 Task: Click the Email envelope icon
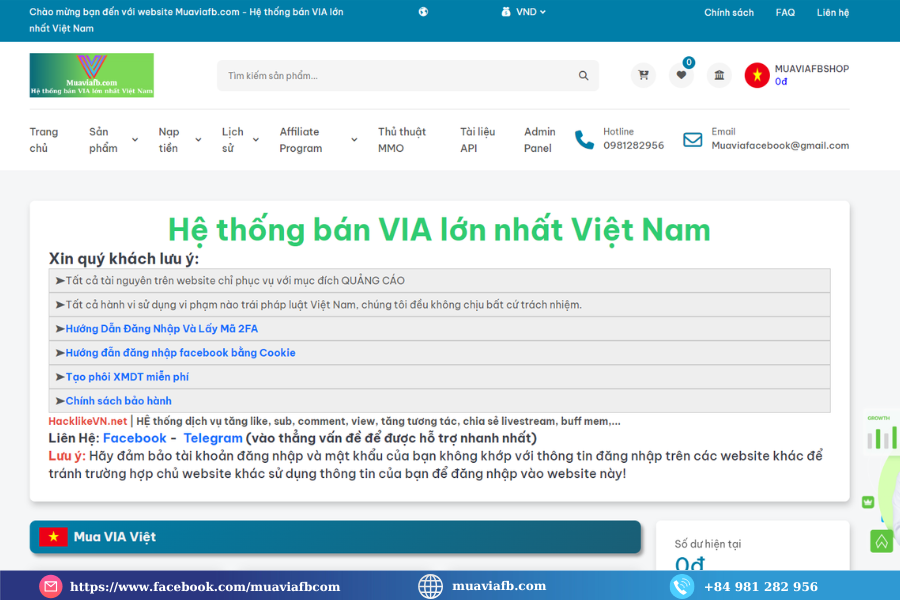pyautogui.click(x=692, y=140)
